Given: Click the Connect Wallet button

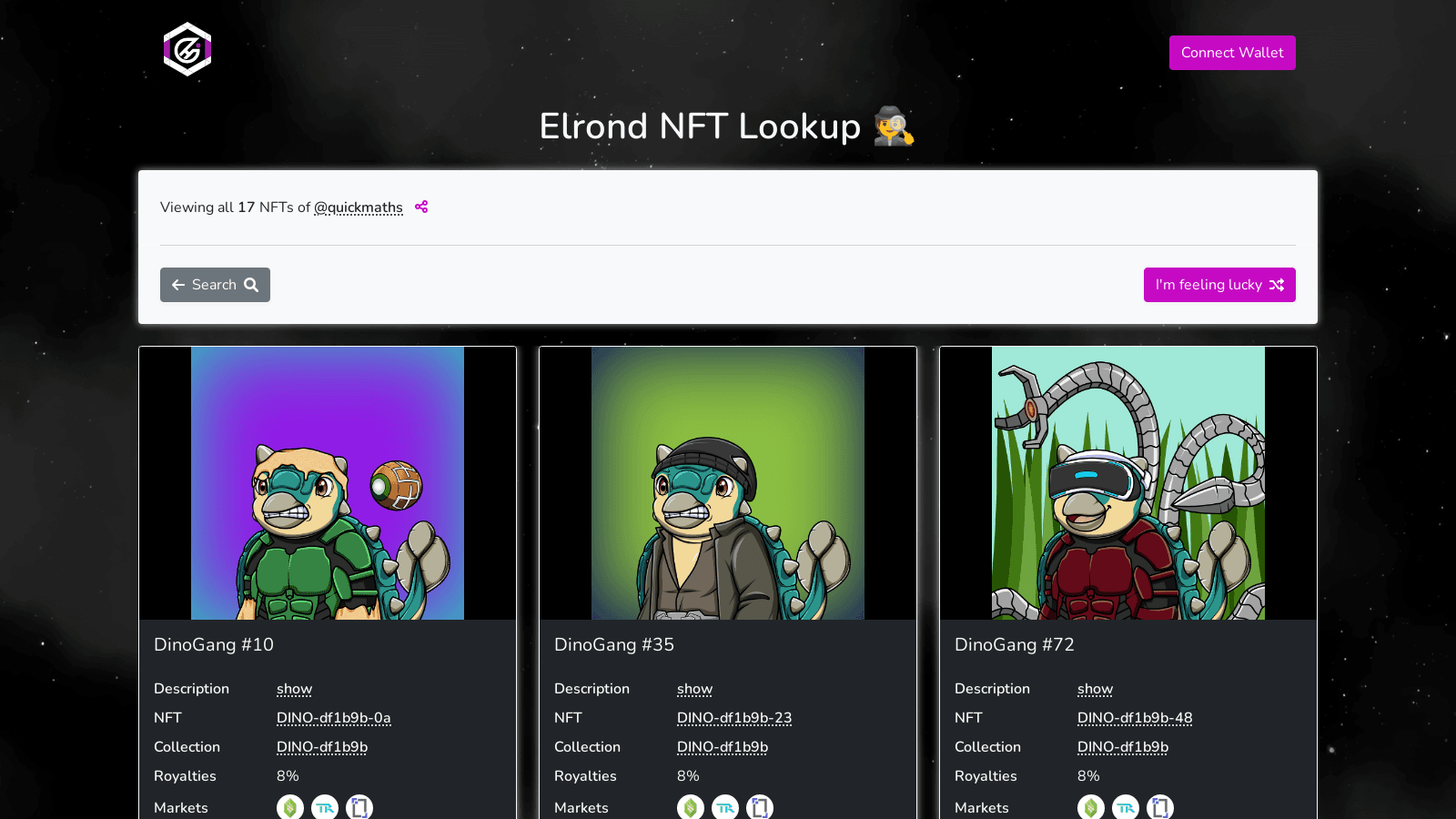Looking at the screenshot, I should point(1232,53).
